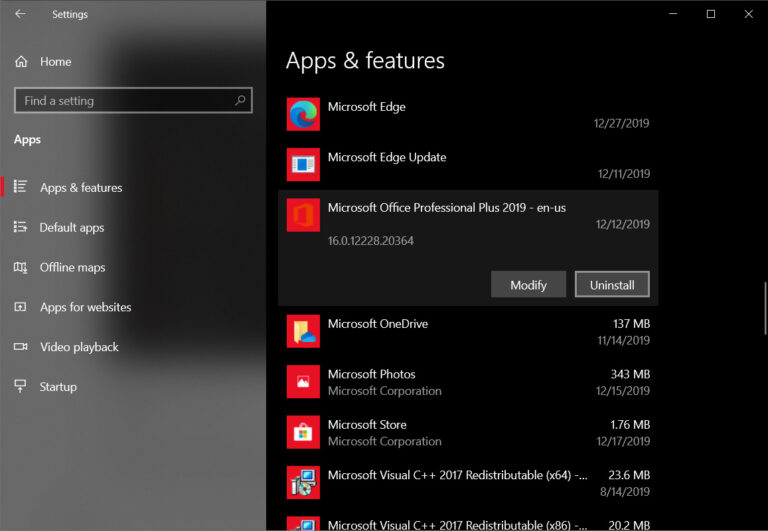The width and height of the screenshot is (768, 531).
Task: Select Visual C++ 2017 Redistributable (x86) entry
Action: (468, 520)
